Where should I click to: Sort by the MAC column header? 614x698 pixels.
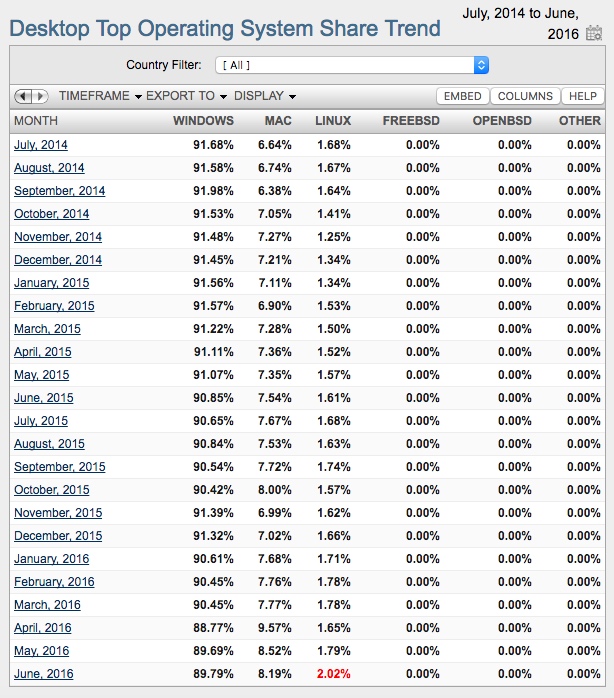coord(278,121)
